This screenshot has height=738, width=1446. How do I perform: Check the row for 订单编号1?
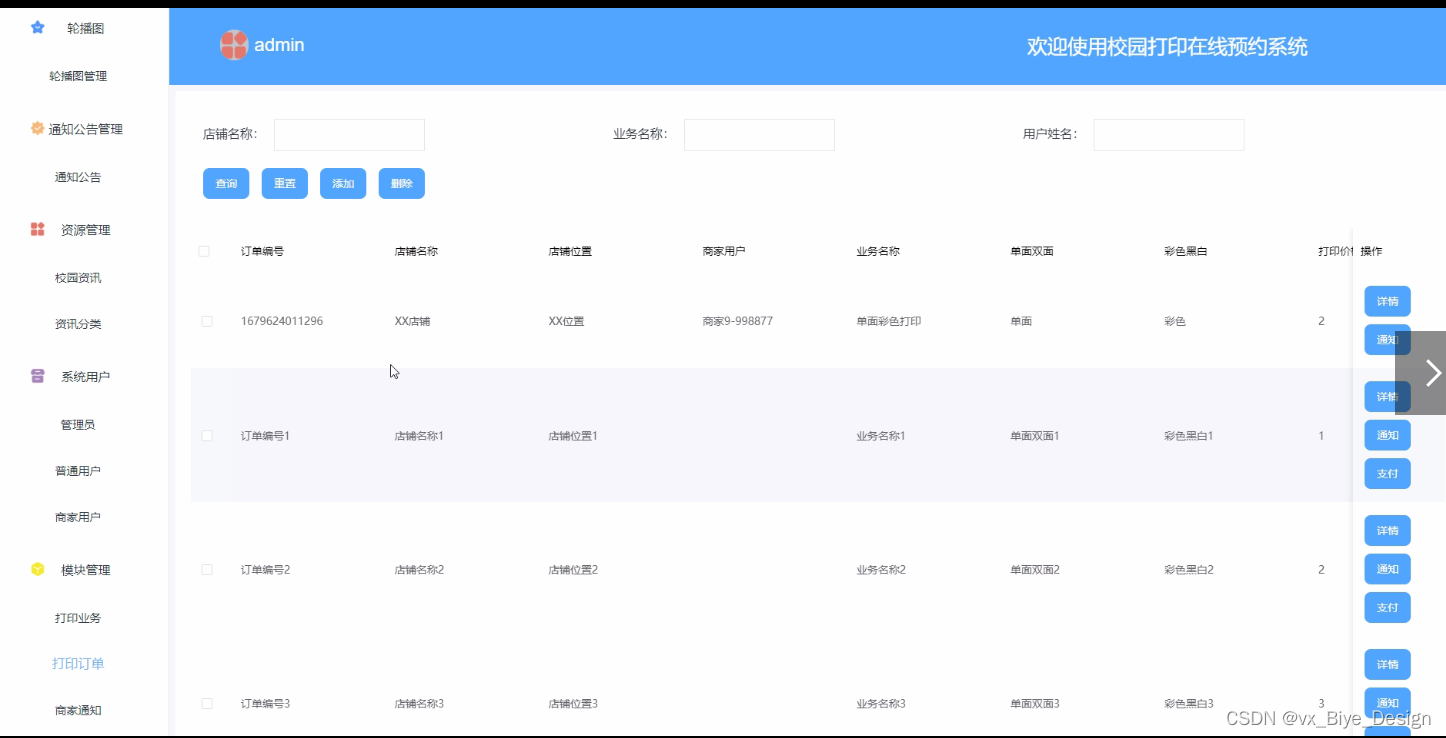[x=207, y=436]
